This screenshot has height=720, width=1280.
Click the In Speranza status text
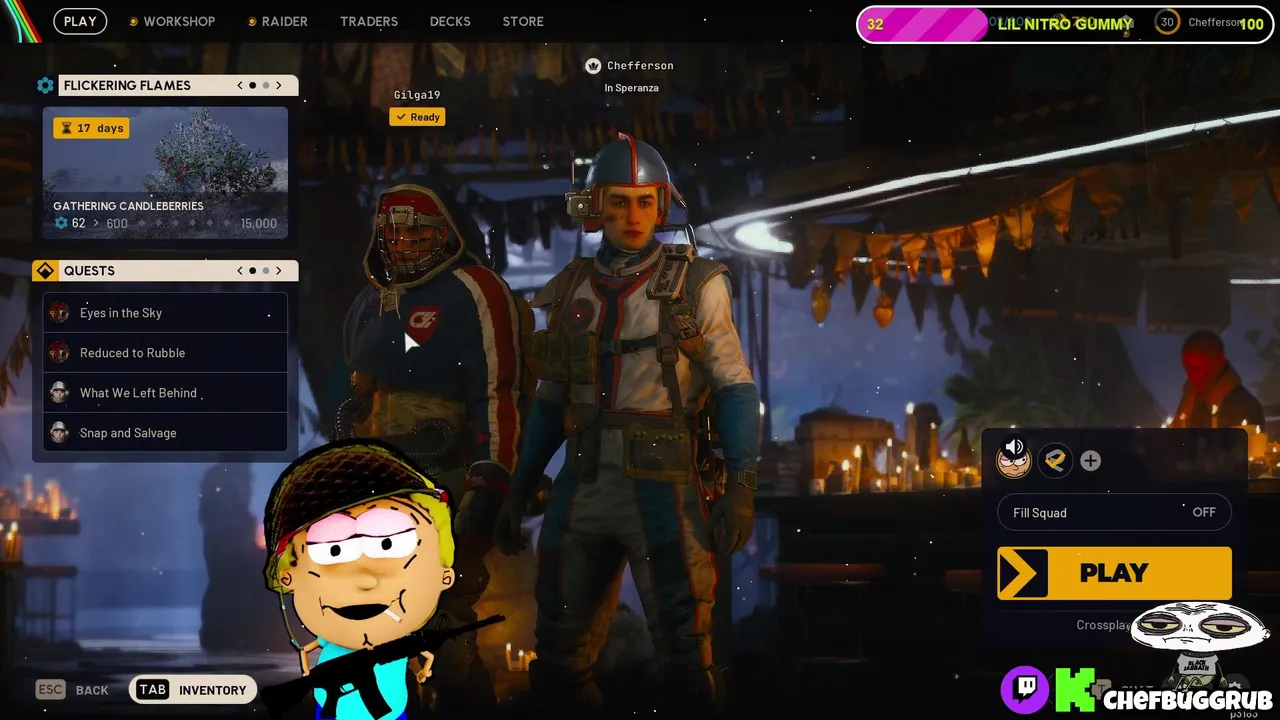(631, 88)
